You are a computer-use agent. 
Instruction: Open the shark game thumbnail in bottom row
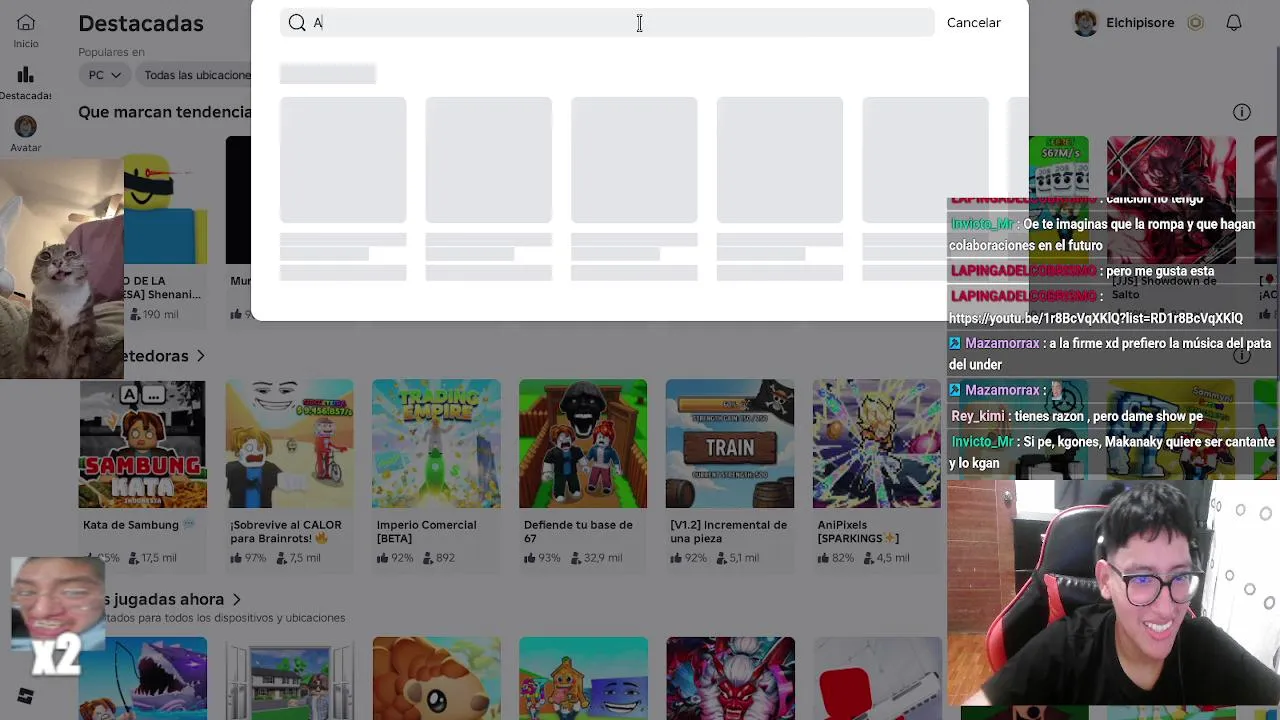[143, 679]
